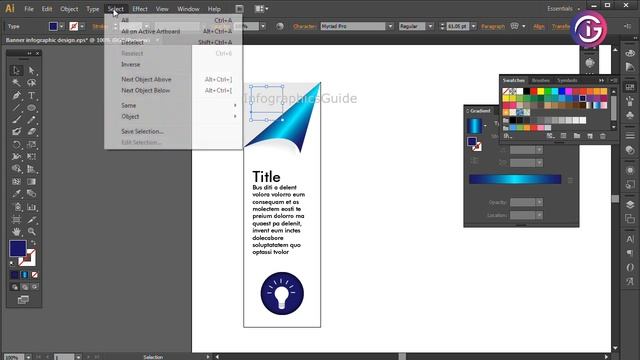Toggle the toolbox None mode button

pos(35,275)
